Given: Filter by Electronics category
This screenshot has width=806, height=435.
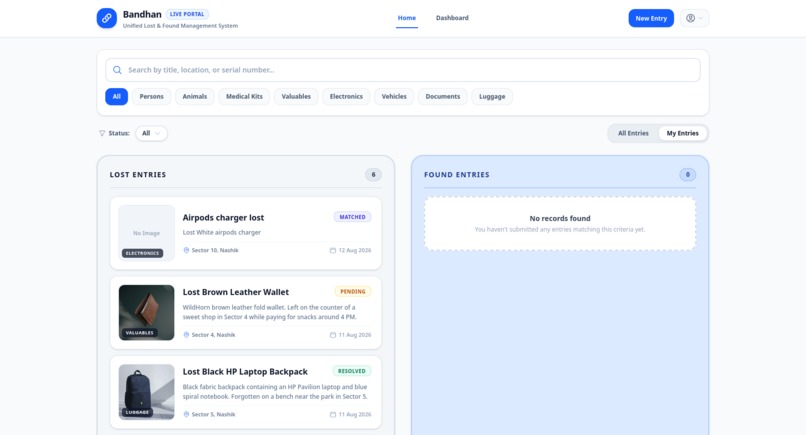Looking at the screenshot, I should [346, 97].
